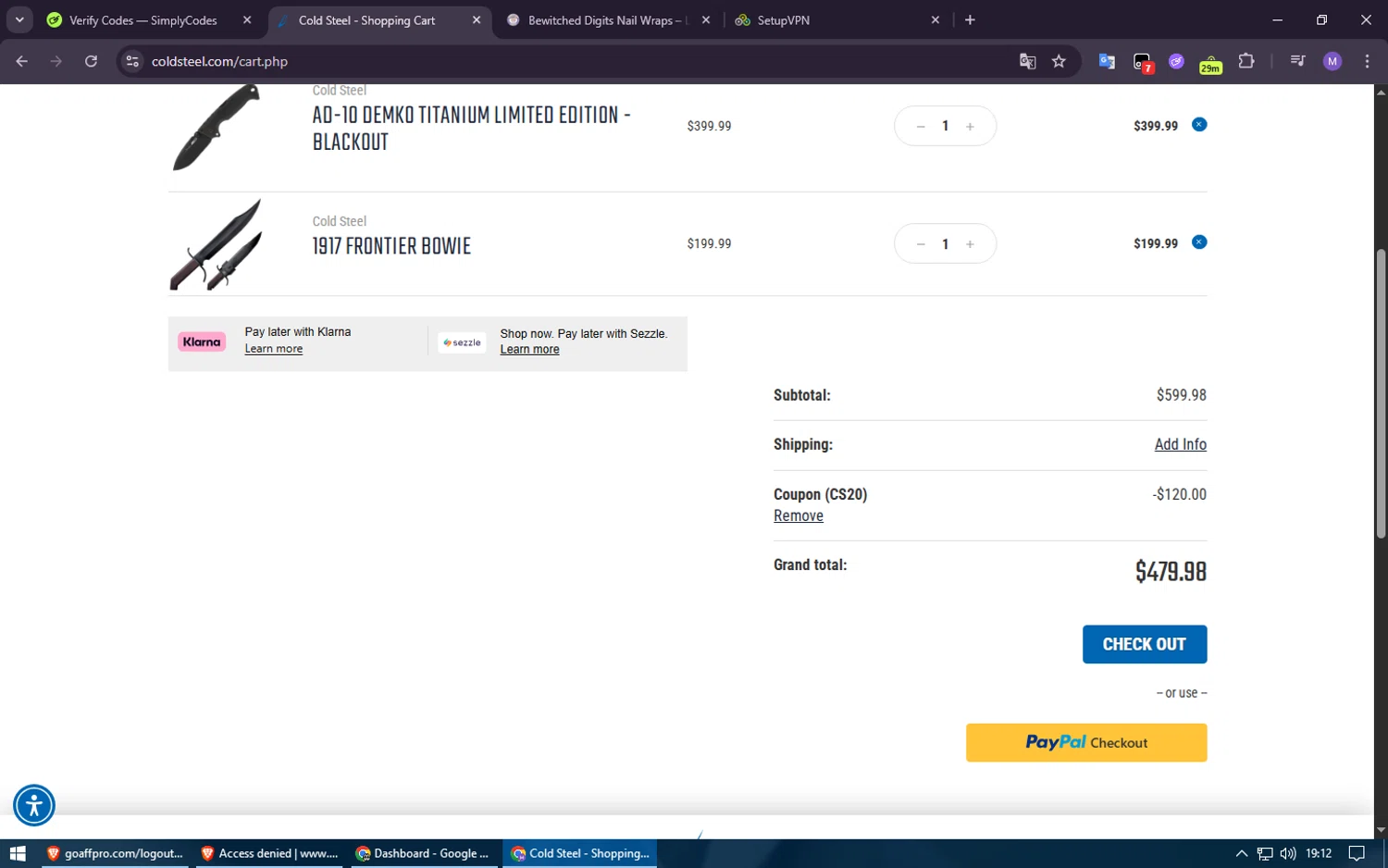1388x868 pixels.
Task: Proceed with the CHECK OUT button
Action: pyautogui.click(x=1145, y=644)
